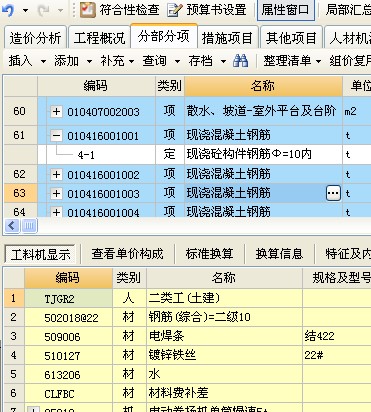
Task: Open the 标准换算 tab
Action: [x=210, y=254]
